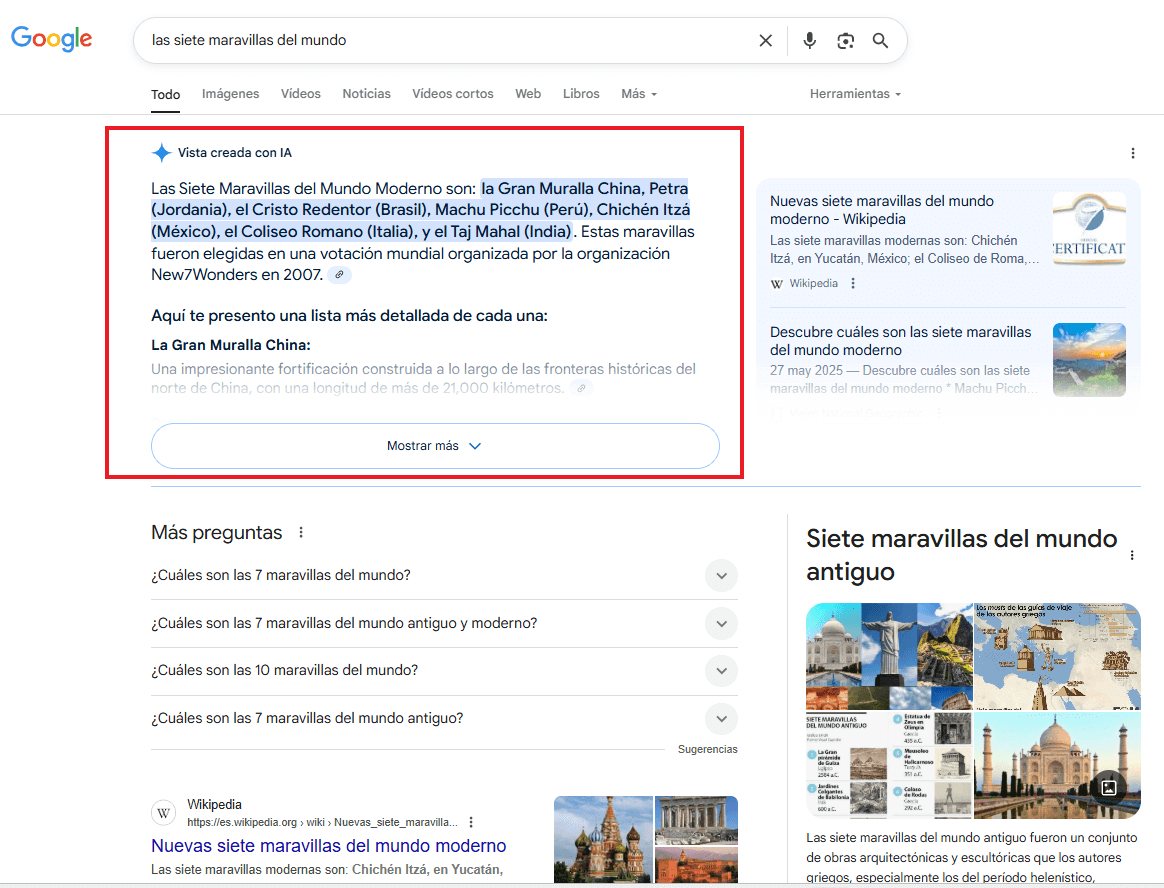Switch to the Vídeos tab
Viewport: 1164px width, 888px height.
301,94
